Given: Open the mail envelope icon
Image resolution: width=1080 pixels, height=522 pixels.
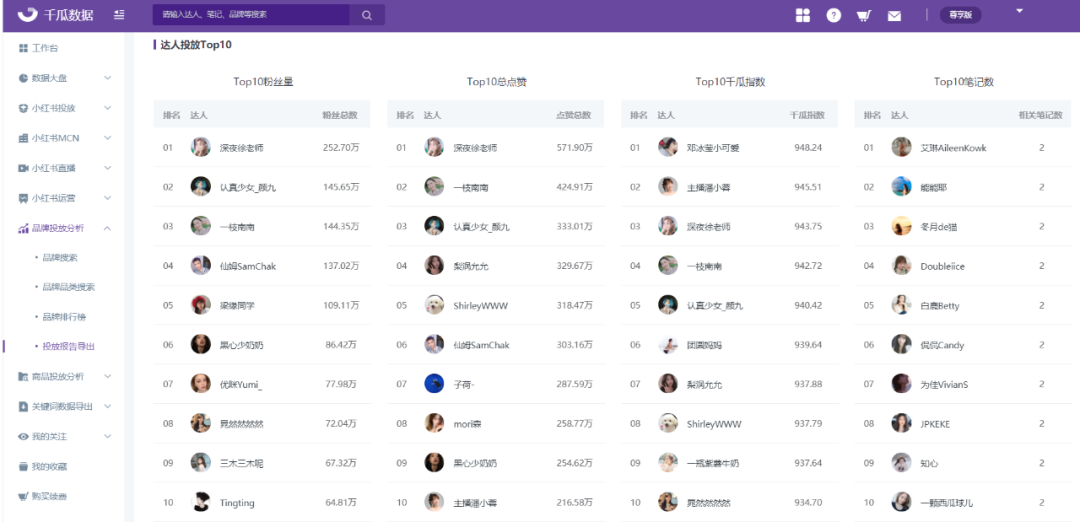Looking at the screenshot, I should click(x=894, y=16).
